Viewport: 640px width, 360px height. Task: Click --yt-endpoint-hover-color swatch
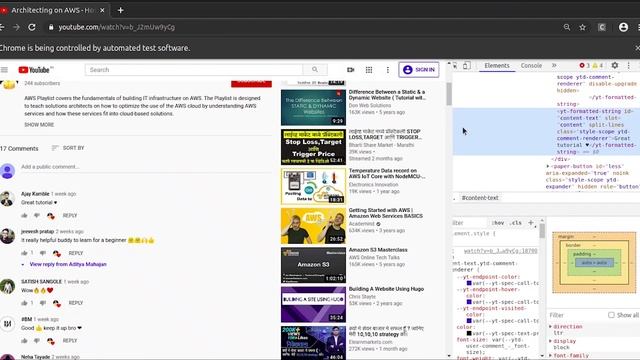pos(469,302)
